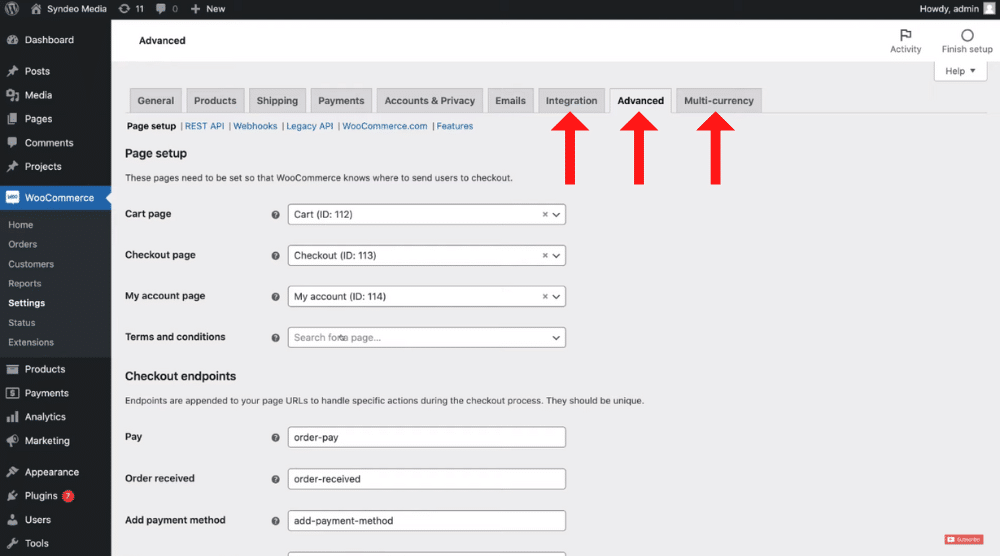Open the Emails tab
The image size is (1000, 556).
pos(510,101)
